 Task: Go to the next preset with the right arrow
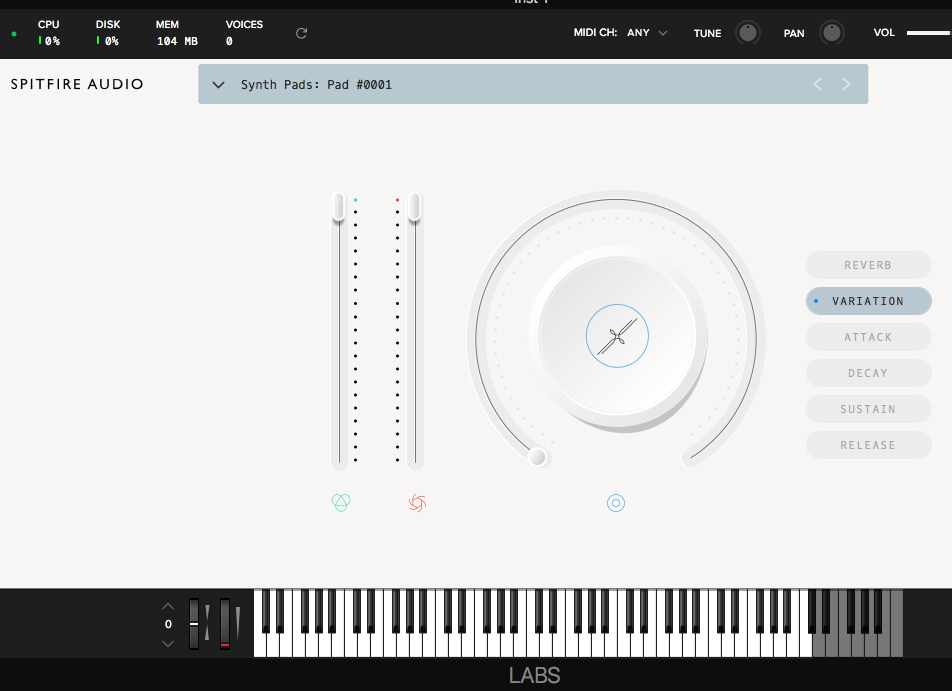coord(845,84)
